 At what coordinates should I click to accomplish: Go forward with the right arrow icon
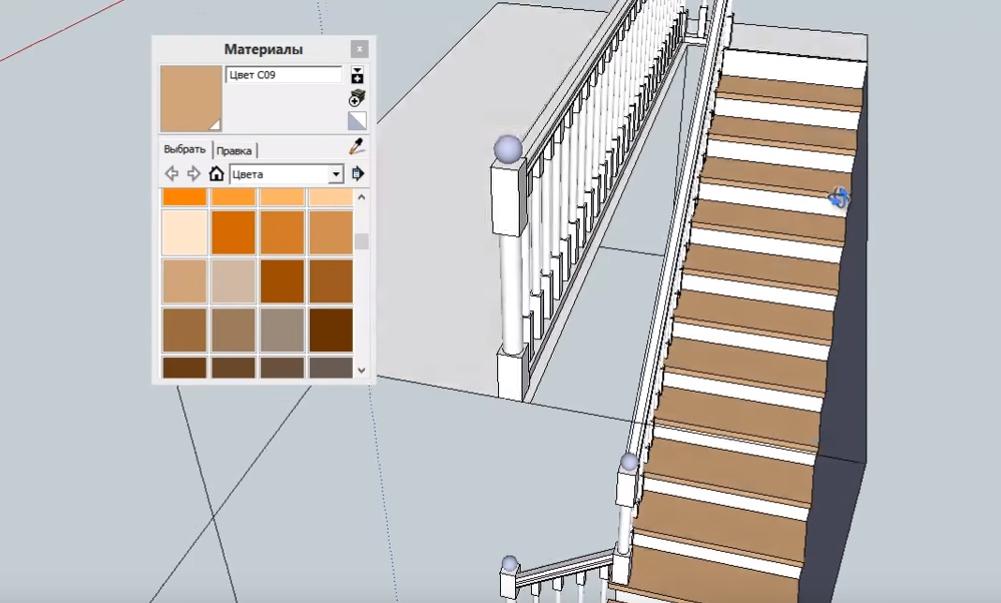coord(194,174)
